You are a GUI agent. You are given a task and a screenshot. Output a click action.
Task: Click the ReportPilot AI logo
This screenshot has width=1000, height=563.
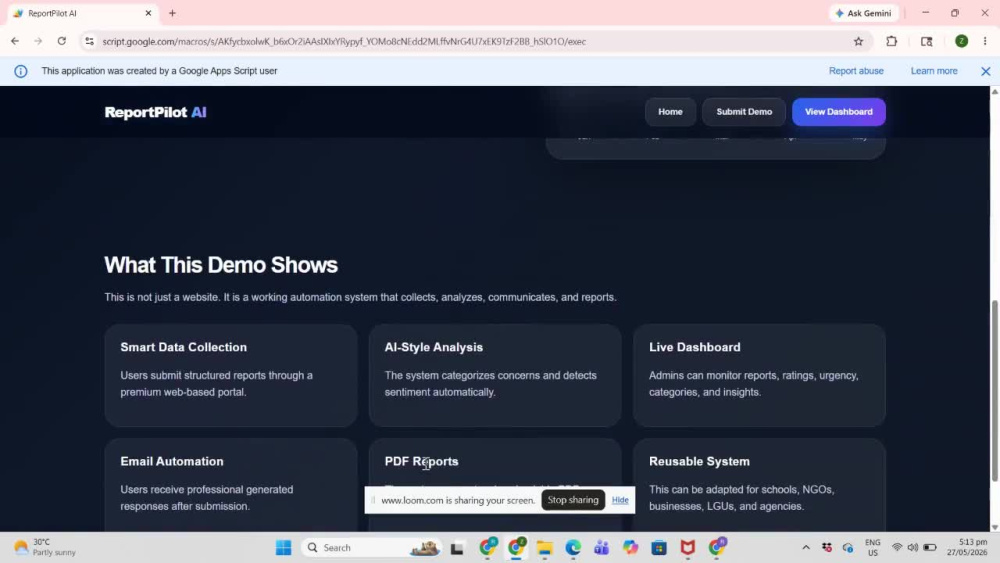coord(155,112)
